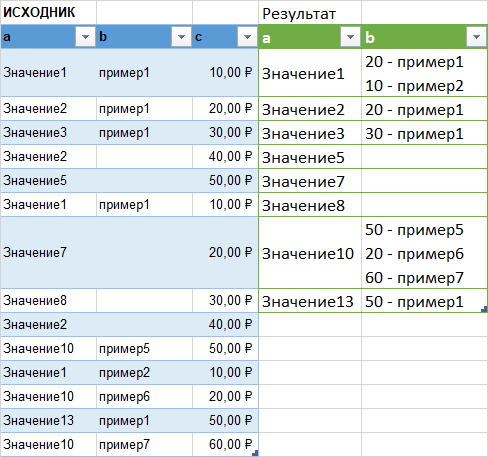Select 20,00 ₽ in the Значение7 row
488x457 pixels.
click(x=225, y=253)
